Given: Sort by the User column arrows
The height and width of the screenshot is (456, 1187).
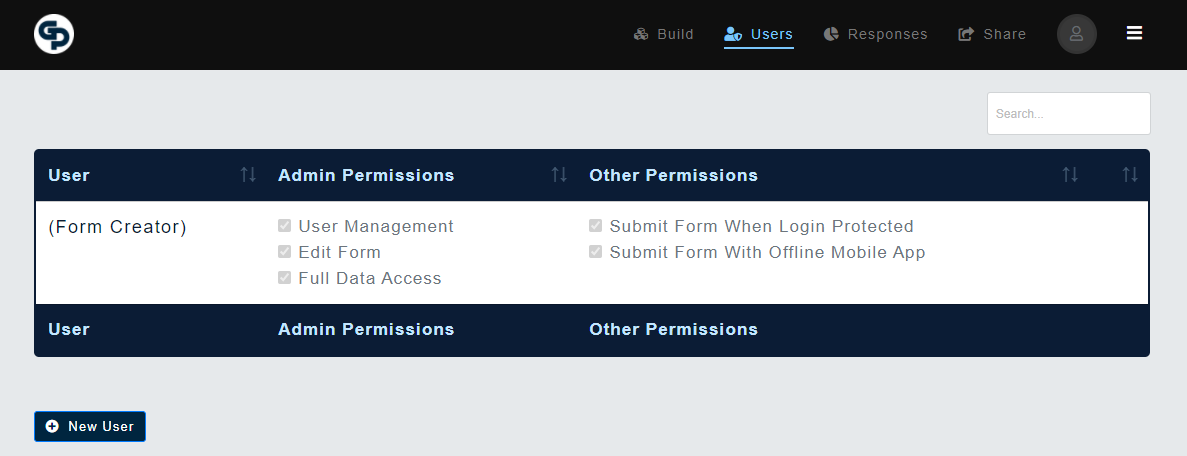Looking at the screenshot, I should (x=248, y=175).
